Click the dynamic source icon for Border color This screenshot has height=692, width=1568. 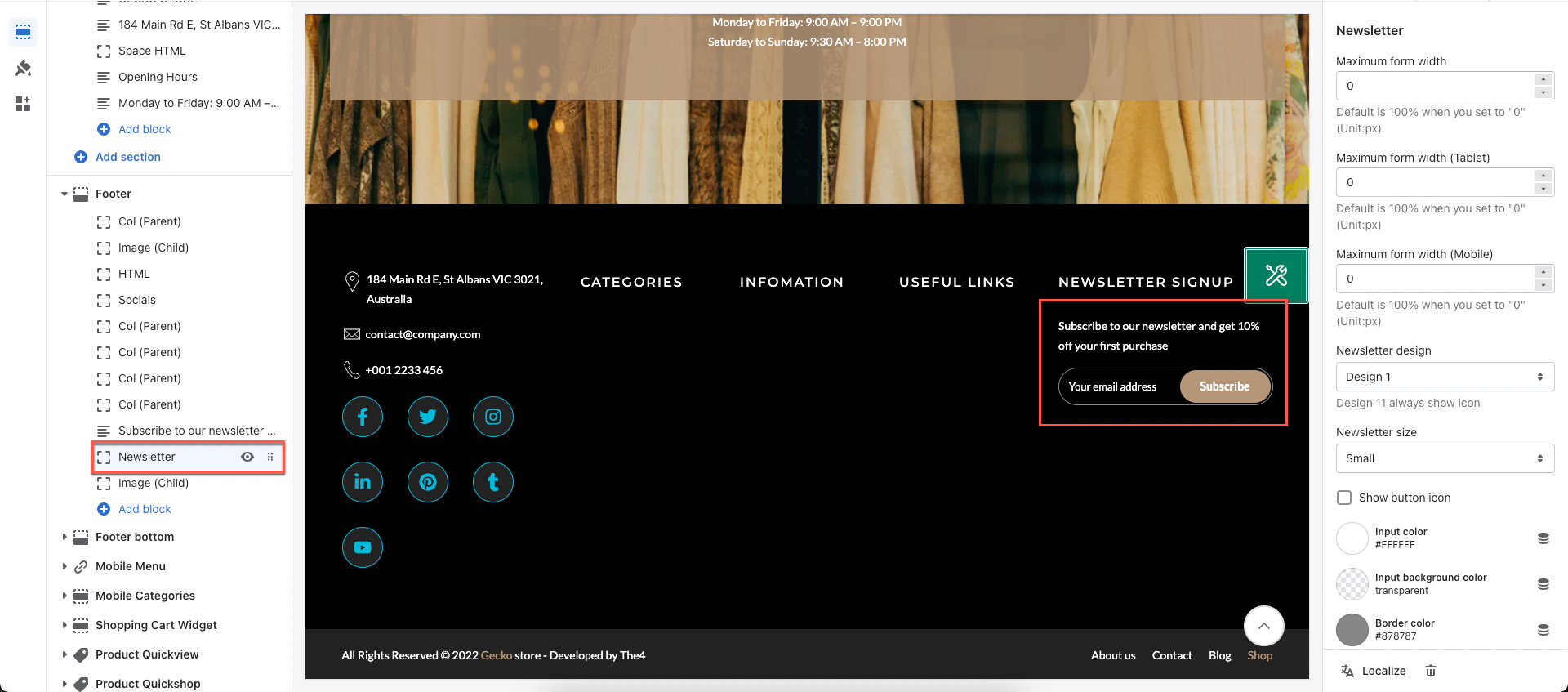click(1543, 630)
